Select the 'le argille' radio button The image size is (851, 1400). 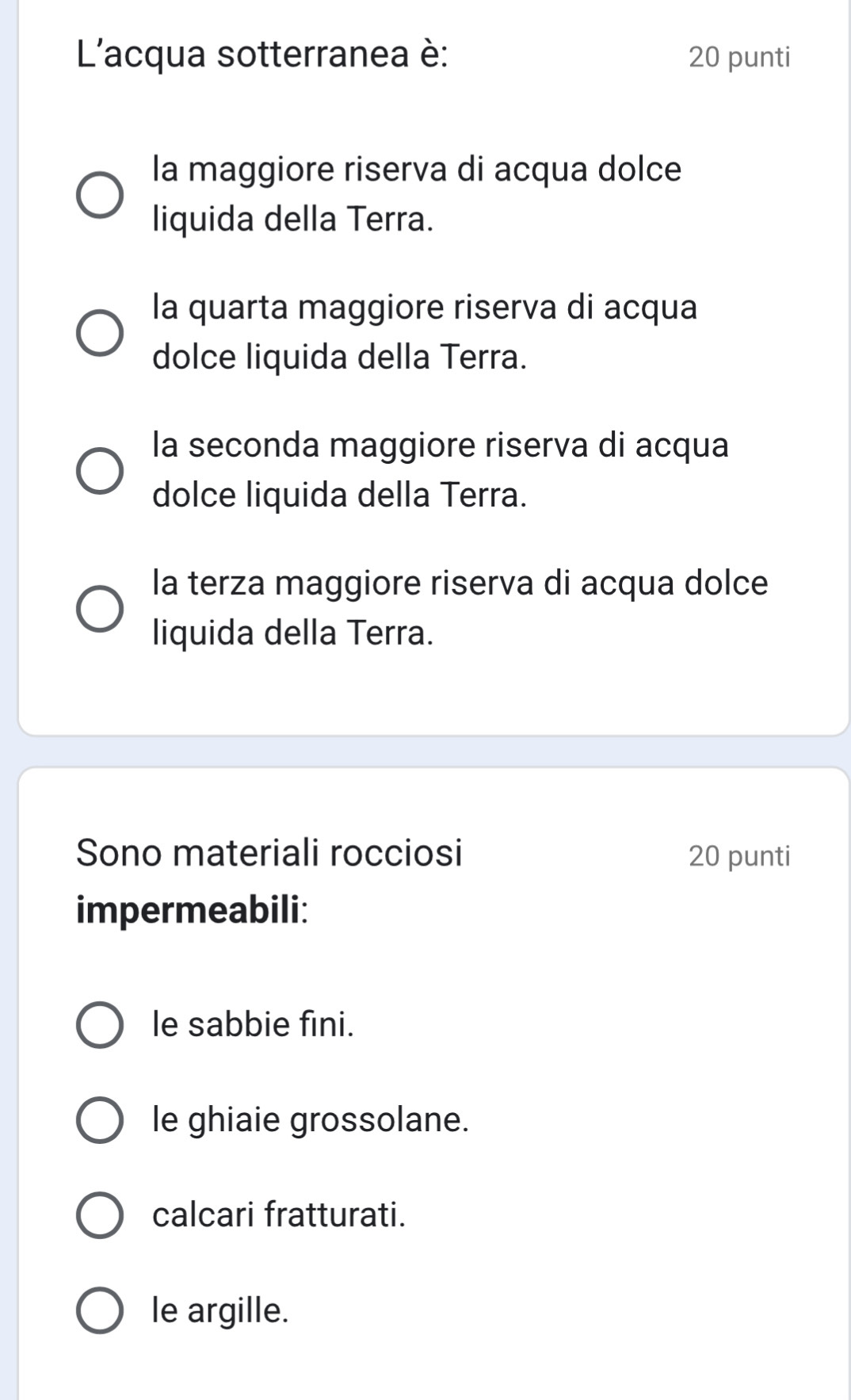coord(100,1310)
